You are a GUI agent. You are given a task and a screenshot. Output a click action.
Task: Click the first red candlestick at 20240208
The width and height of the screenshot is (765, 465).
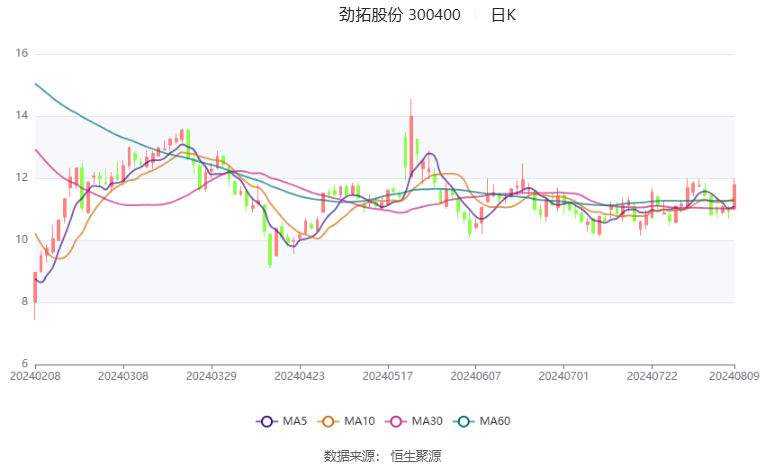pos(35,287)
